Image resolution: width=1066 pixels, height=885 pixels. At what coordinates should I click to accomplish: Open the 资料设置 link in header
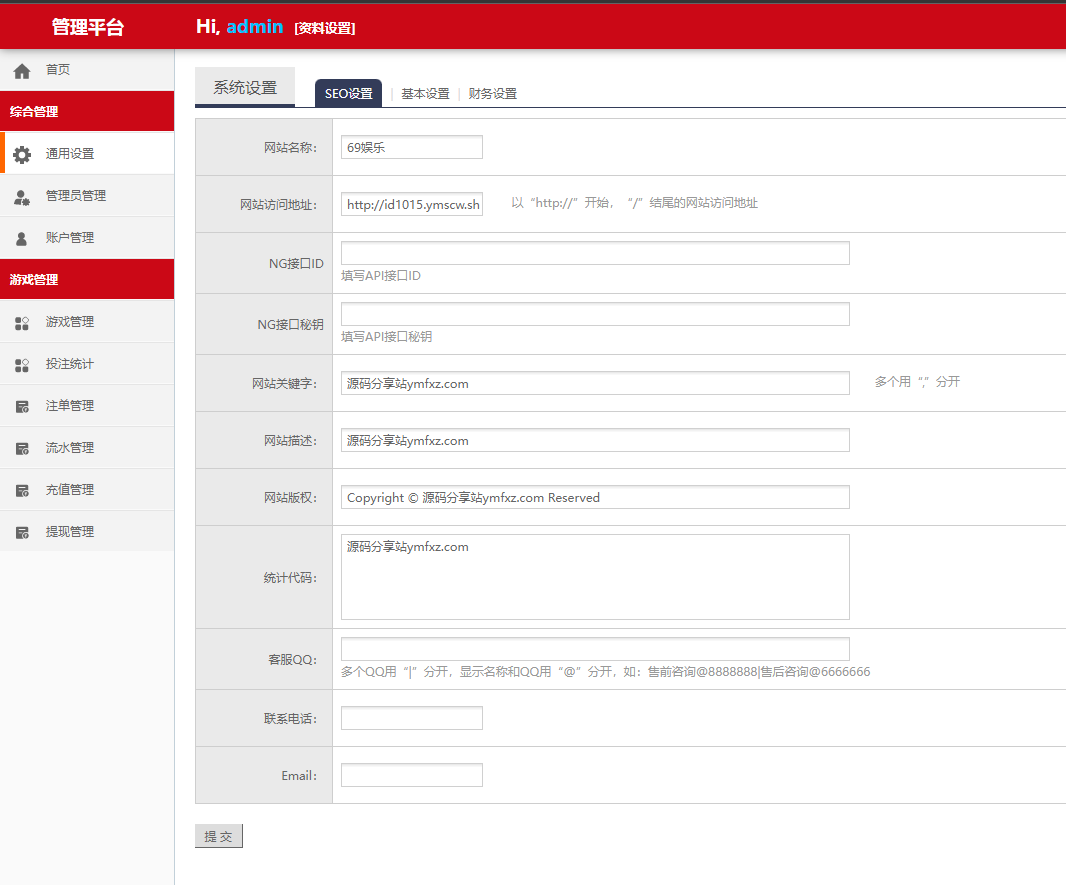[x=325, y=28]
